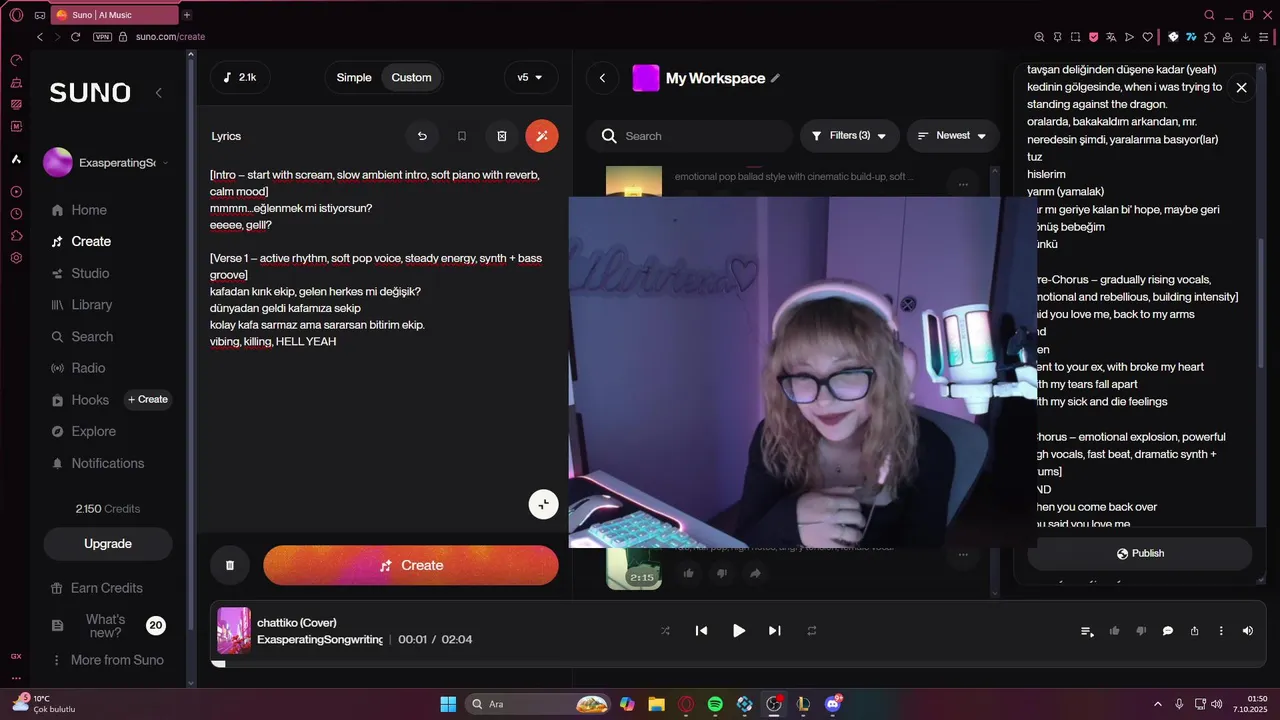Click the bookmark lyrics icon

pos(462,136)
